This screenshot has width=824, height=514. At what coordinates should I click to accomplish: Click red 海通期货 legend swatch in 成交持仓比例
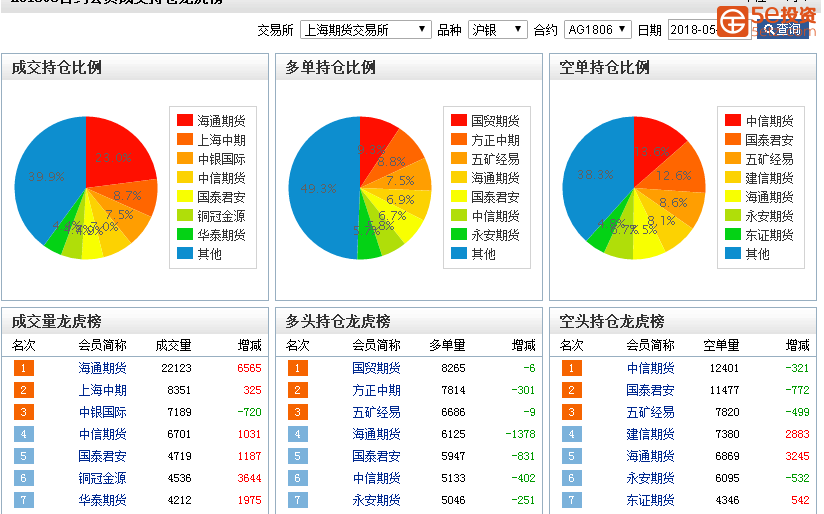coord(185,120)
